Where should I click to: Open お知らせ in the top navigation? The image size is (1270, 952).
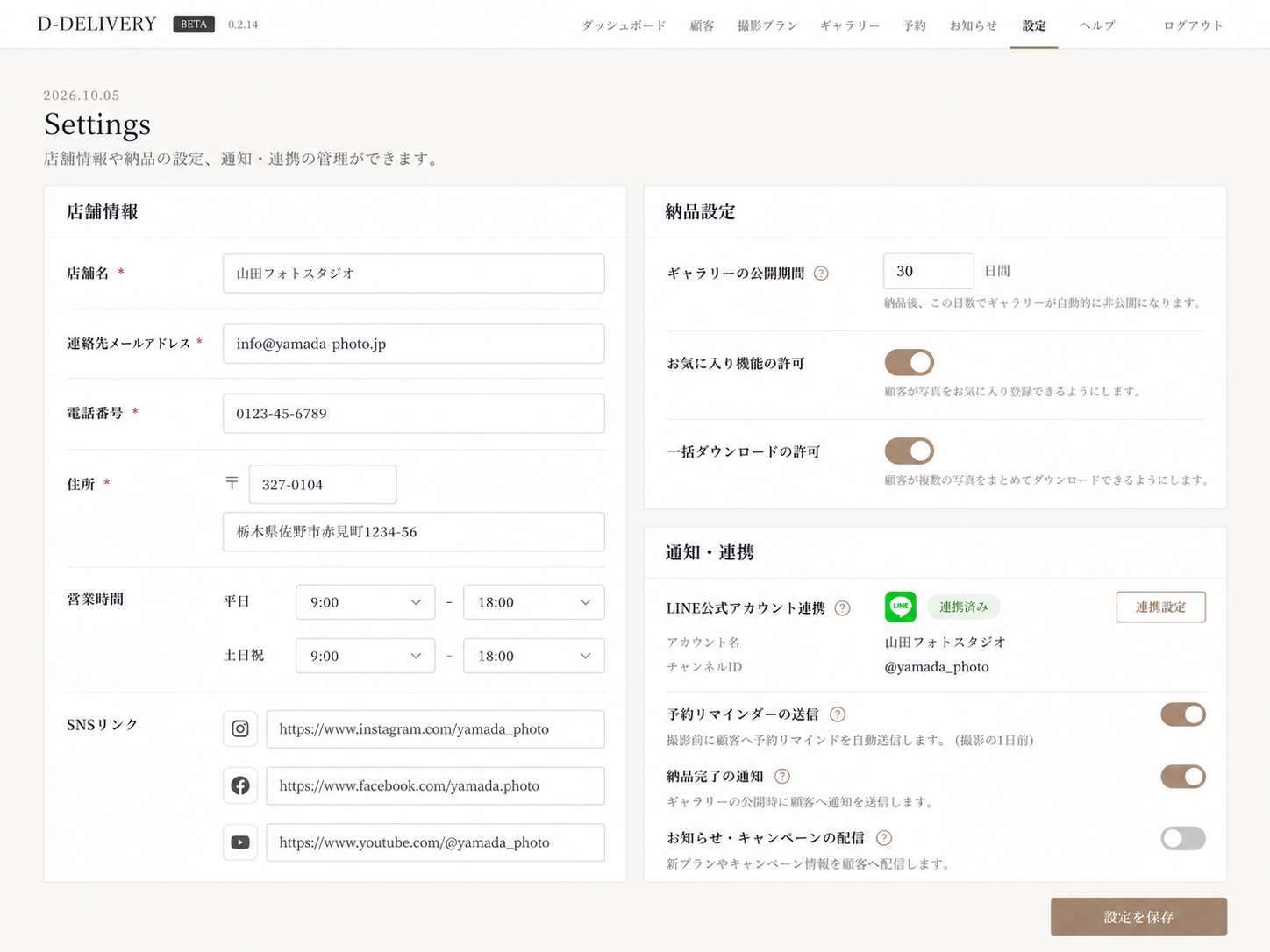974,25
